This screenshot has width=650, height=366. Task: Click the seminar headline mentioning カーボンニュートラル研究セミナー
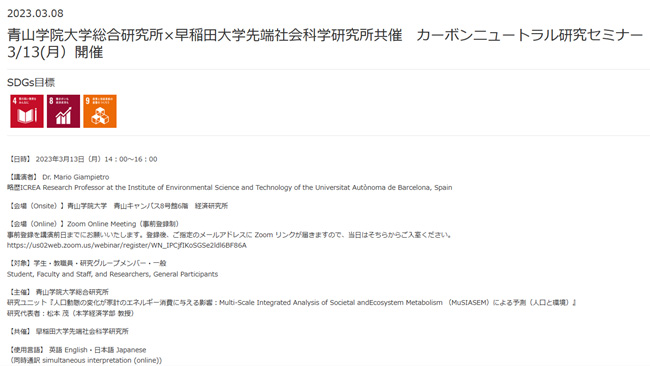[325, 44]
